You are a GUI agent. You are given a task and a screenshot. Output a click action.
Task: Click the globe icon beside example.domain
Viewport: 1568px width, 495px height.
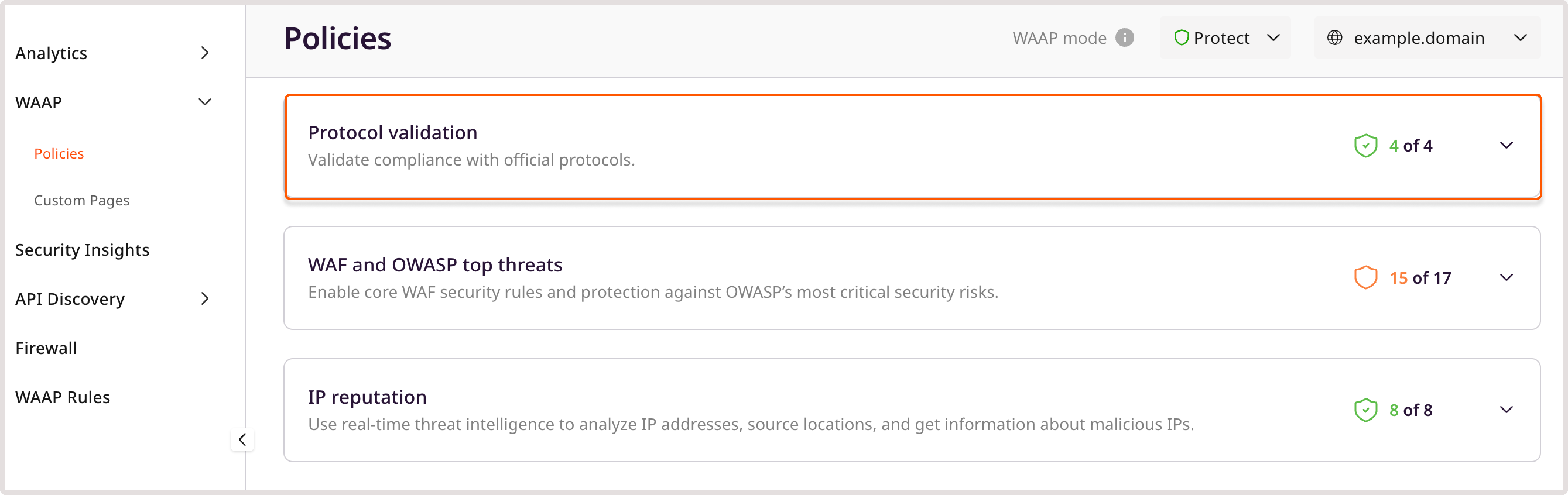point(1335,38)
